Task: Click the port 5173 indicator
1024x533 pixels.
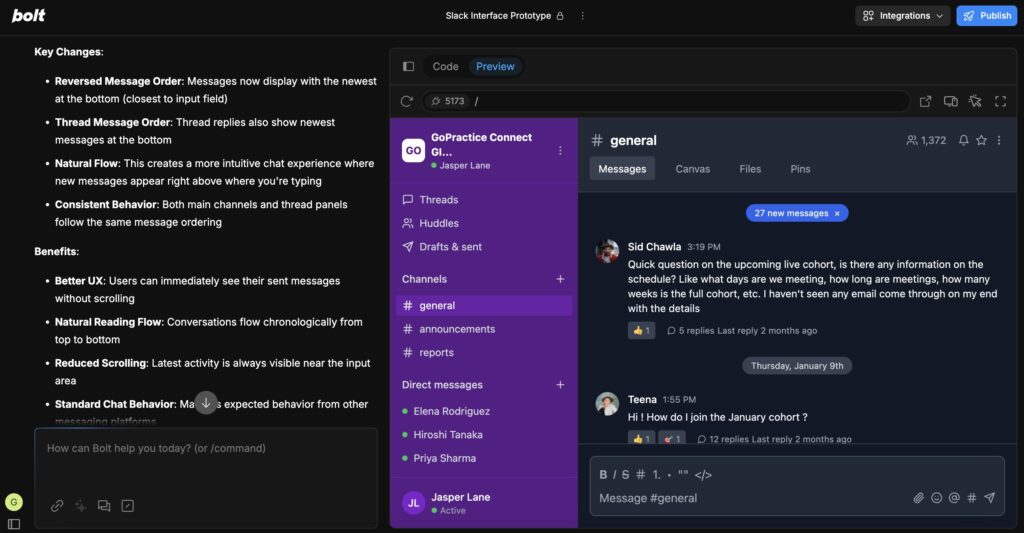Action: (x=447, y=101)
